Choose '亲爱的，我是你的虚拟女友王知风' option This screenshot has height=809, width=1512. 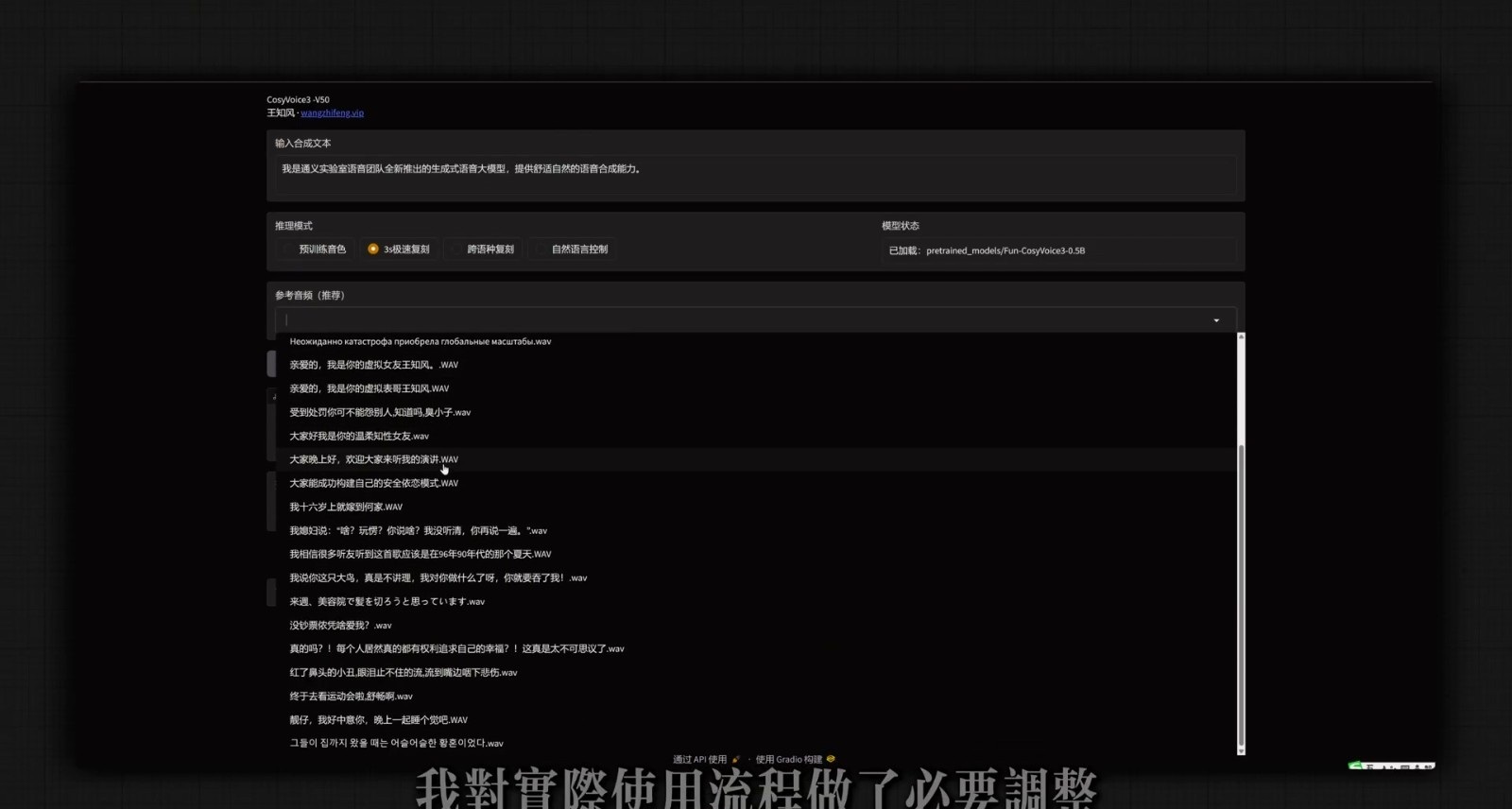pos(756,365)
